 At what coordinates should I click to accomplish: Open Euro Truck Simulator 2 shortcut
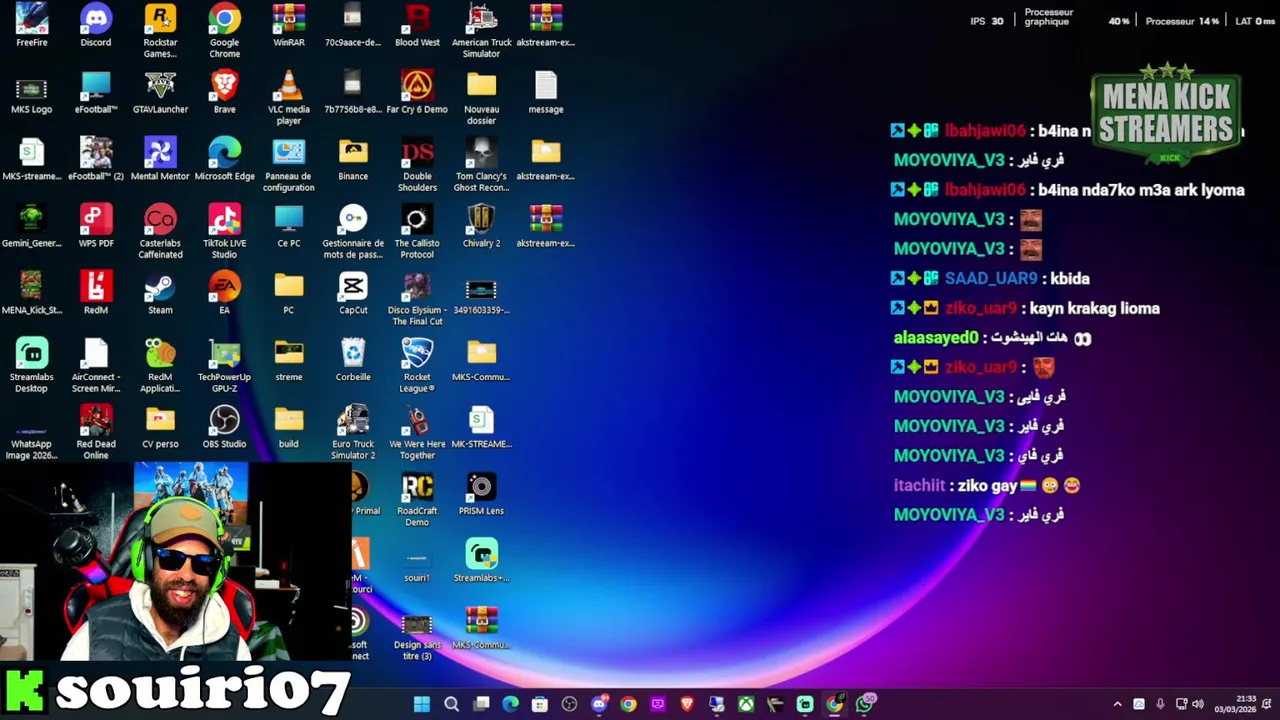tap(353, 433)
